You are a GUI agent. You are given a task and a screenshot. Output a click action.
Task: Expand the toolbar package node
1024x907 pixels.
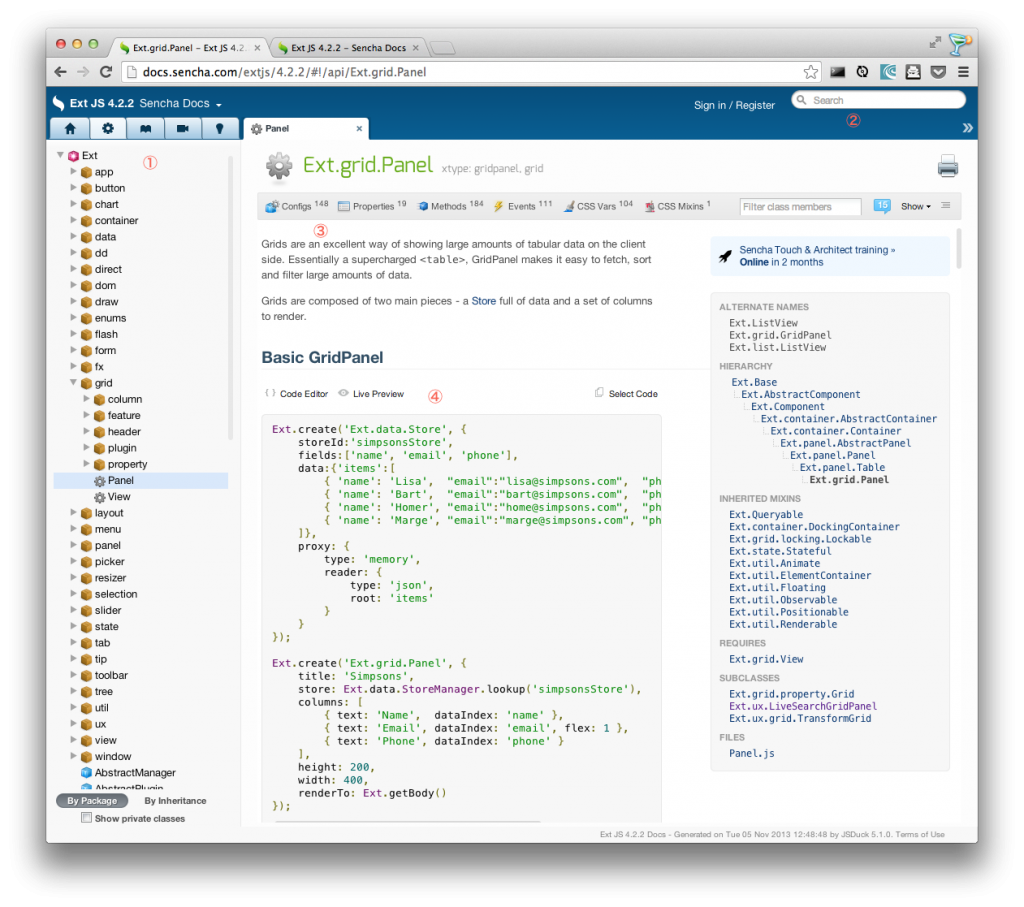73,675
